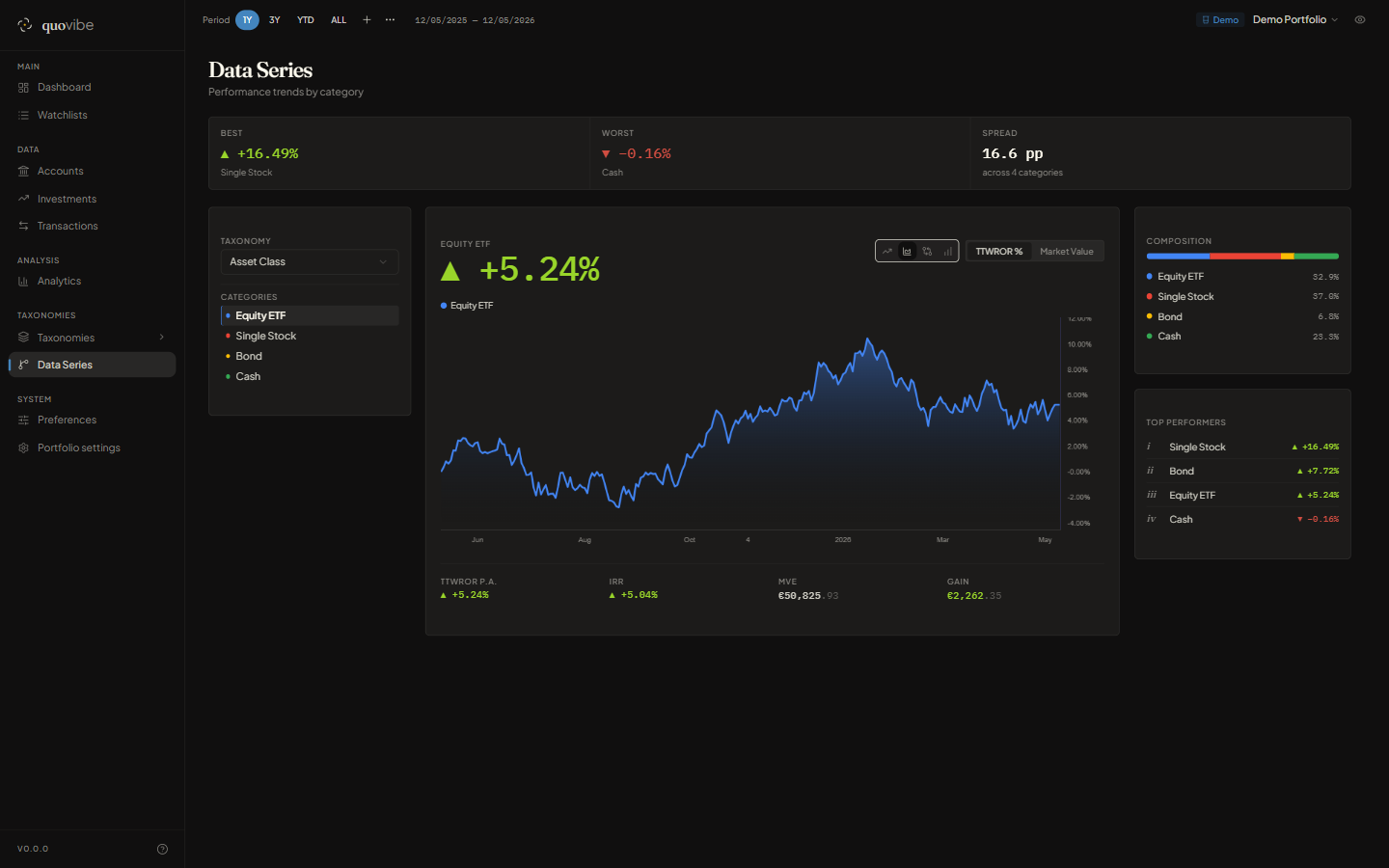Click Single Stock 37.0% composition row

coord(1242,297)
